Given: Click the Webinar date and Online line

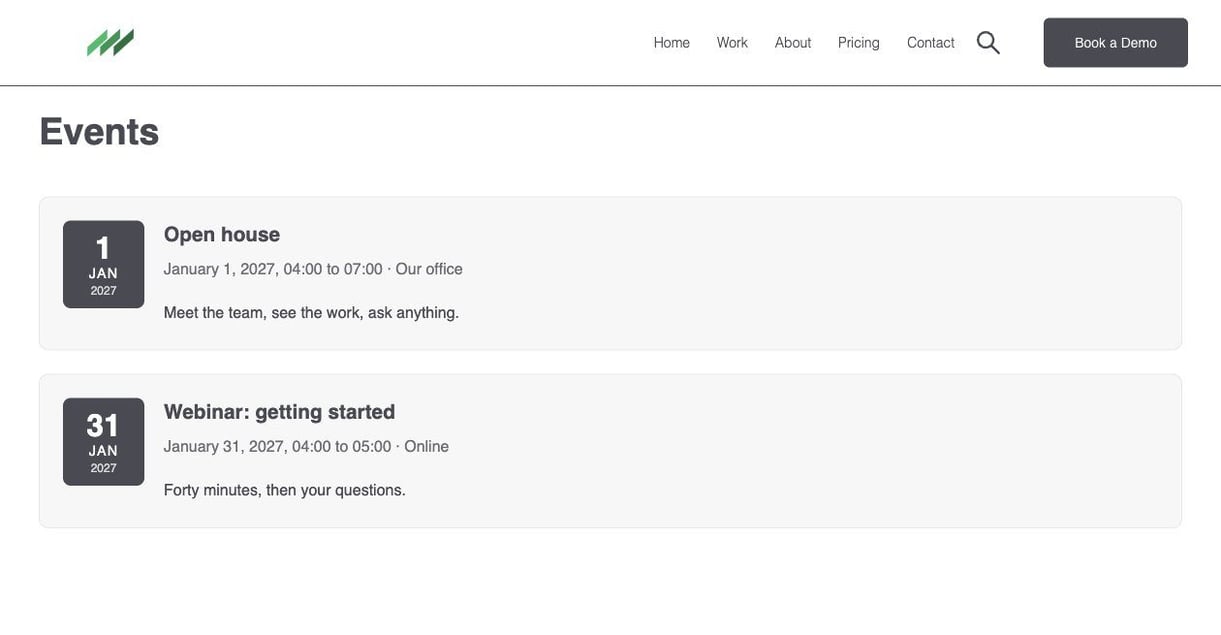Looking at the screenshot, I should 306,447.
